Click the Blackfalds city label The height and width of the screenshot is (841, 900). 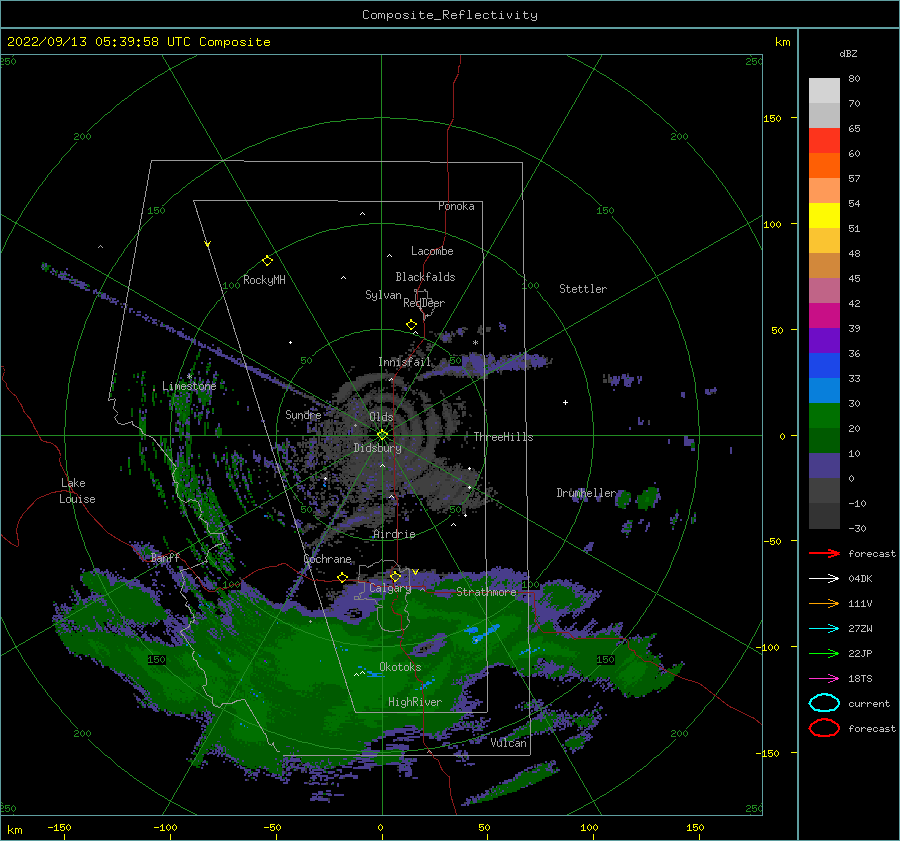pos(425,277)
